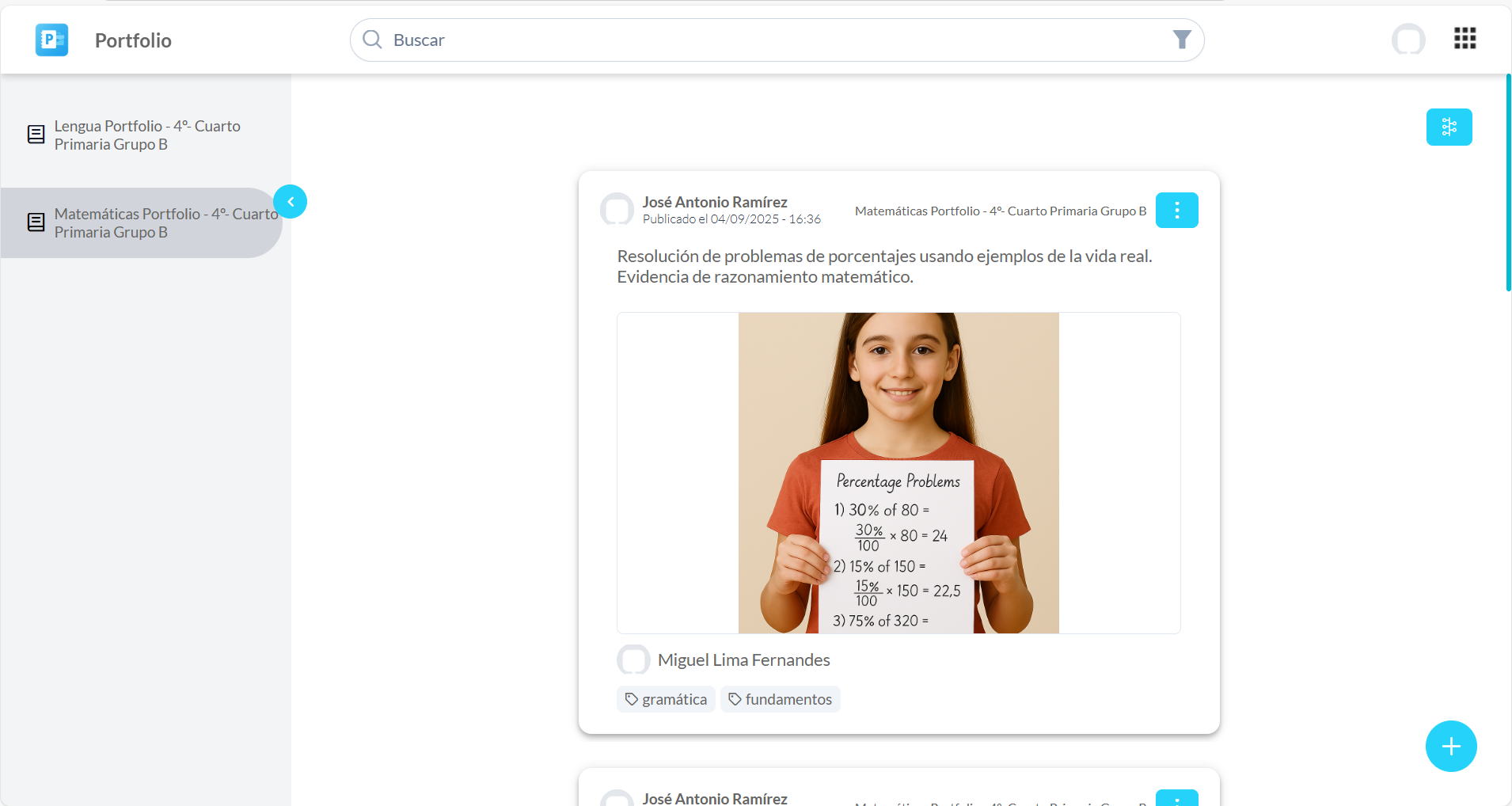Click the gramática tag
The image size is (1512, 806).
tap(666, 699)
